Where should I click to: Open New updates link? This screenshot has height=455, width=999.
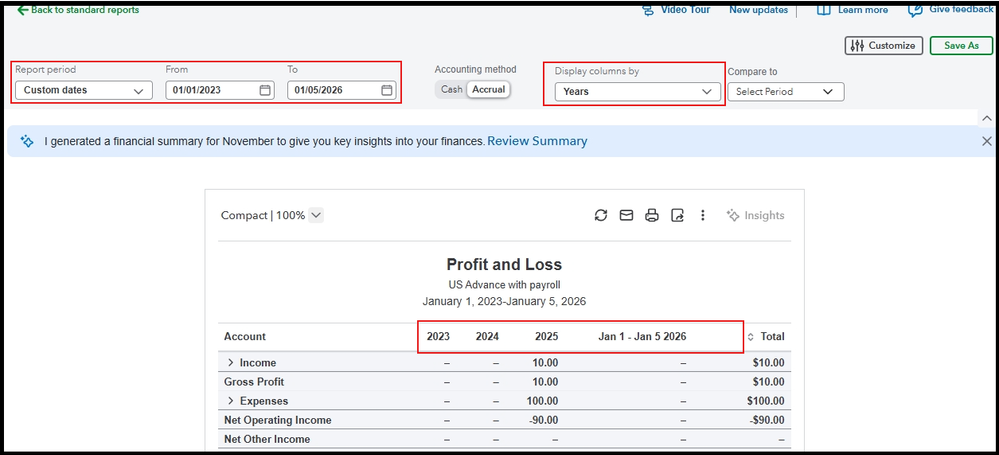758,10
